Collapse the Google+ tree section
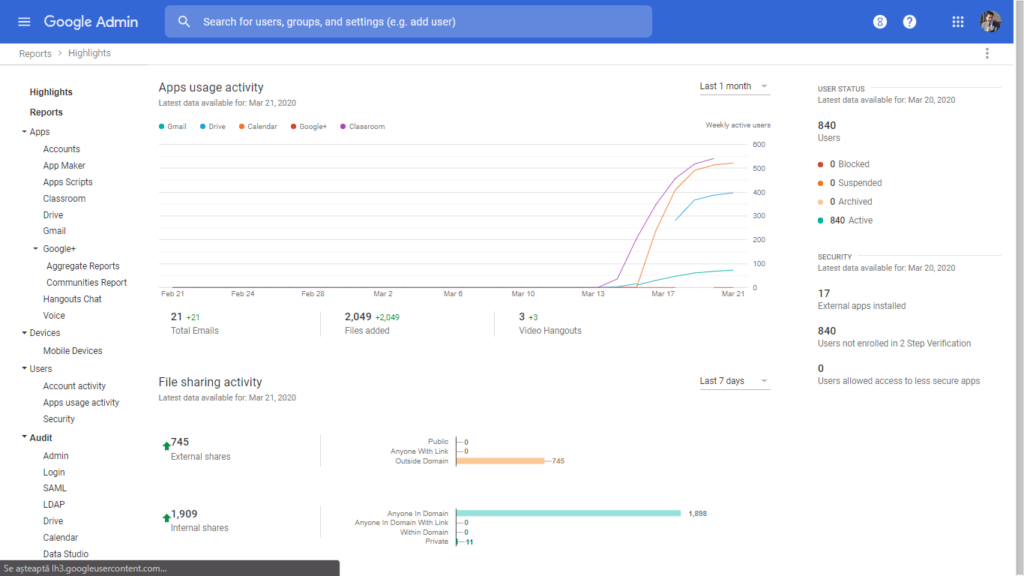 (x=35, y=249)
